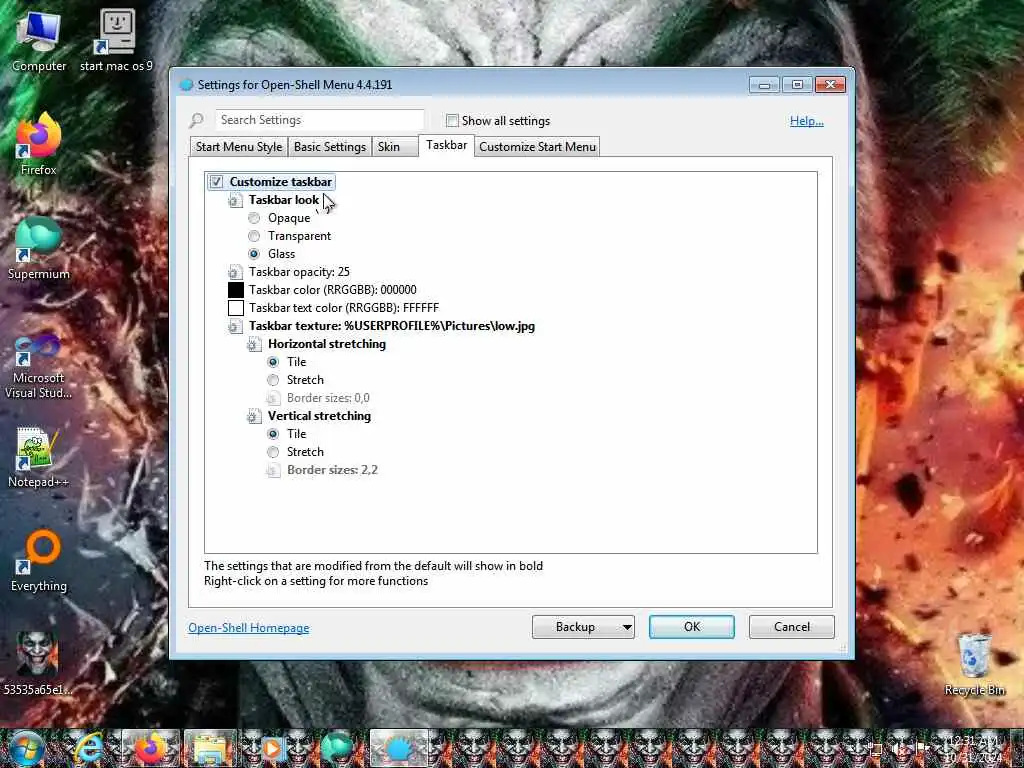Click the Cancel button
Image resolution: width=1024 pixels, height=768 pixels.
792,627
